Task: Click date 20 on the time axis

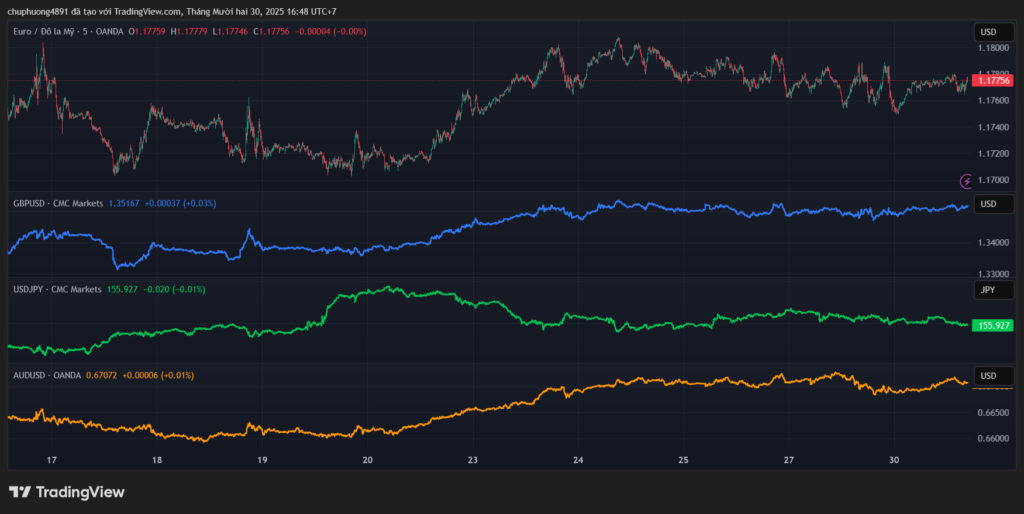Action: [367, 460]
